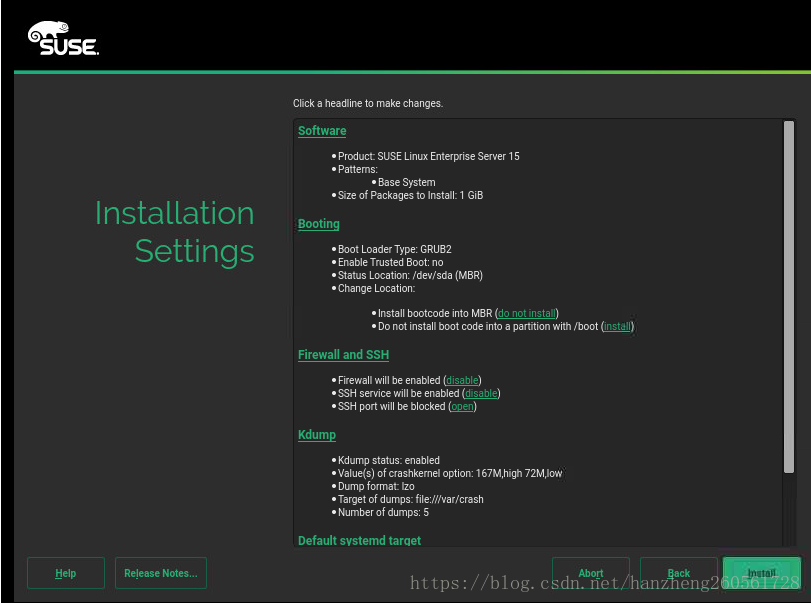Select 'Number of dumps: 5' line
Screen dimensions: 811x603
click(383, 512)
